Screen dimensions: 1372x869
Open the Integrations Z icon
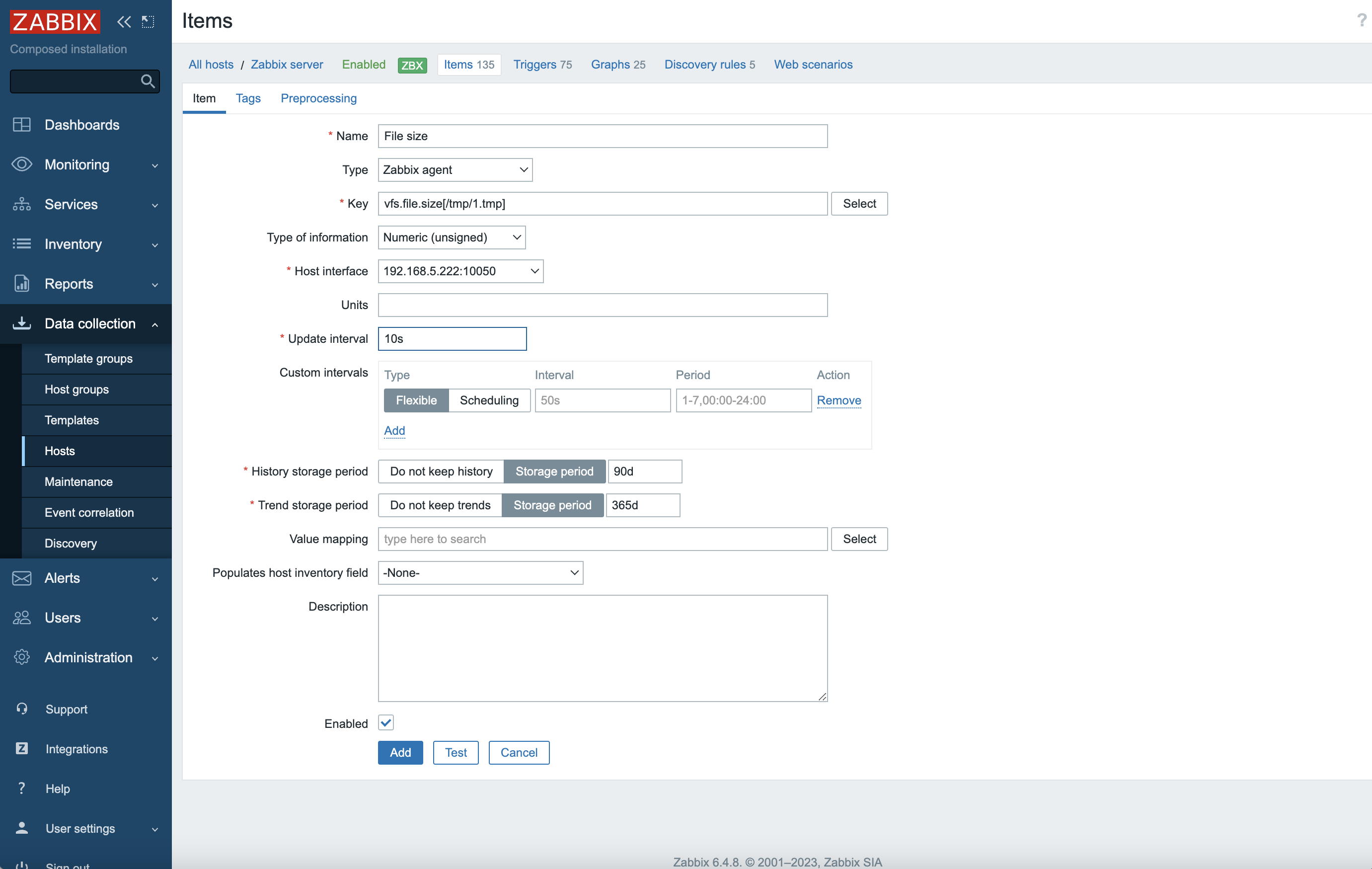(22, 748)
